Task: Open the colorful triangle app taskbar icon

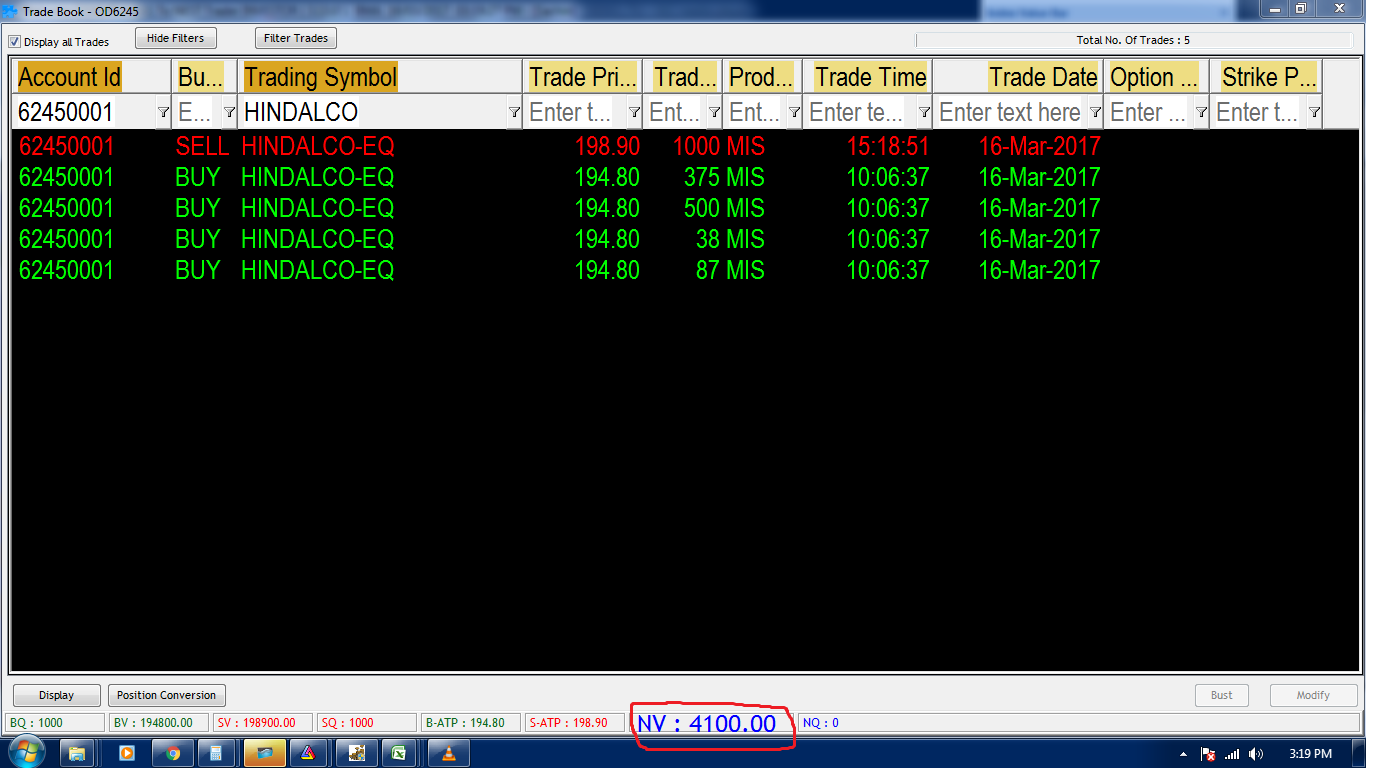Action: pos(308,753)
